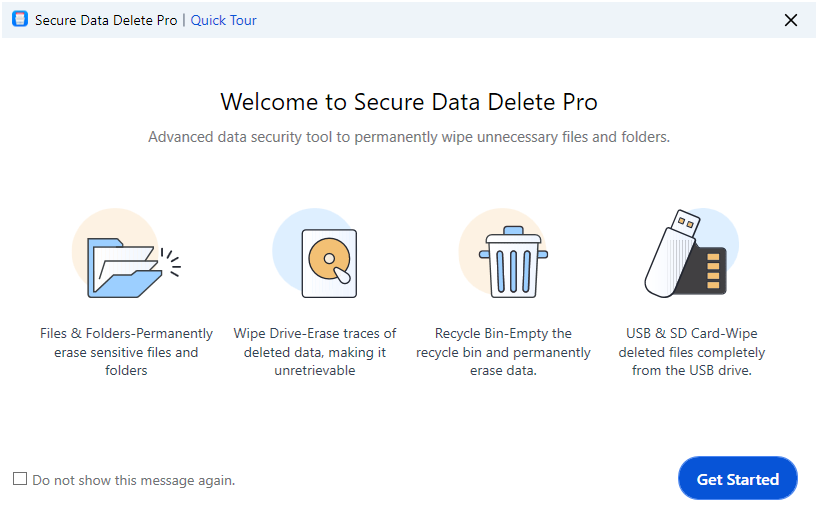Screen dimensions: 818x520
Task: Click the USB & SD Card description text
Action: pos(692,352)
